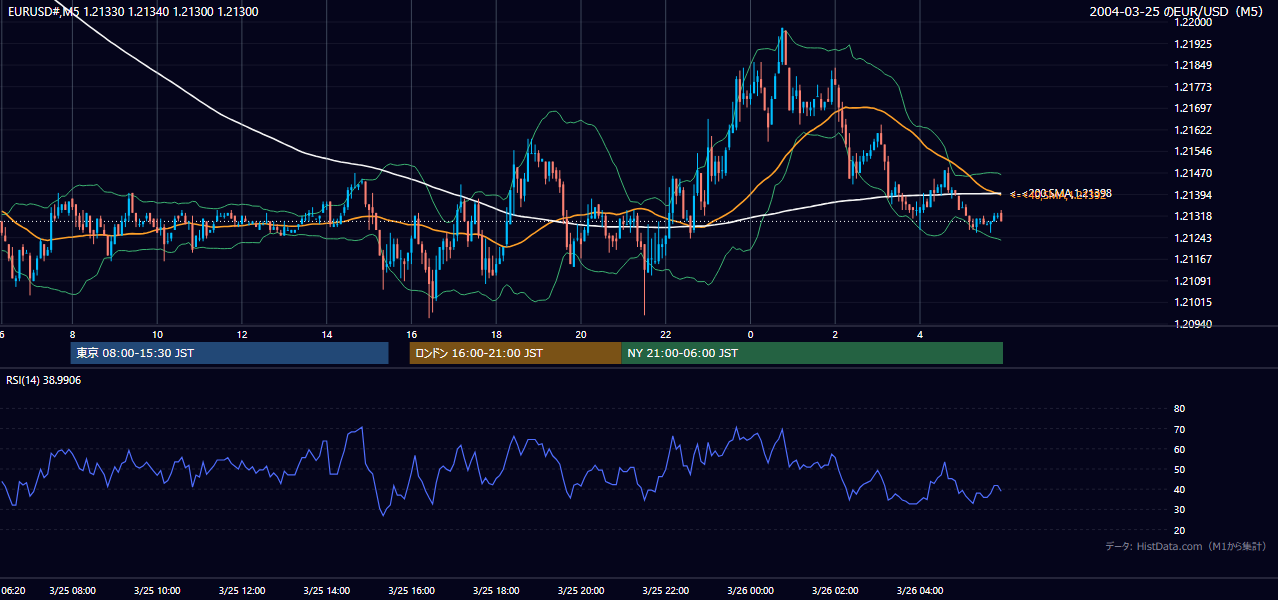Click the 3/25 18:00 time axis label
Screen dimensions: 1278x600
pyautogui.click(x=496, y=590)
